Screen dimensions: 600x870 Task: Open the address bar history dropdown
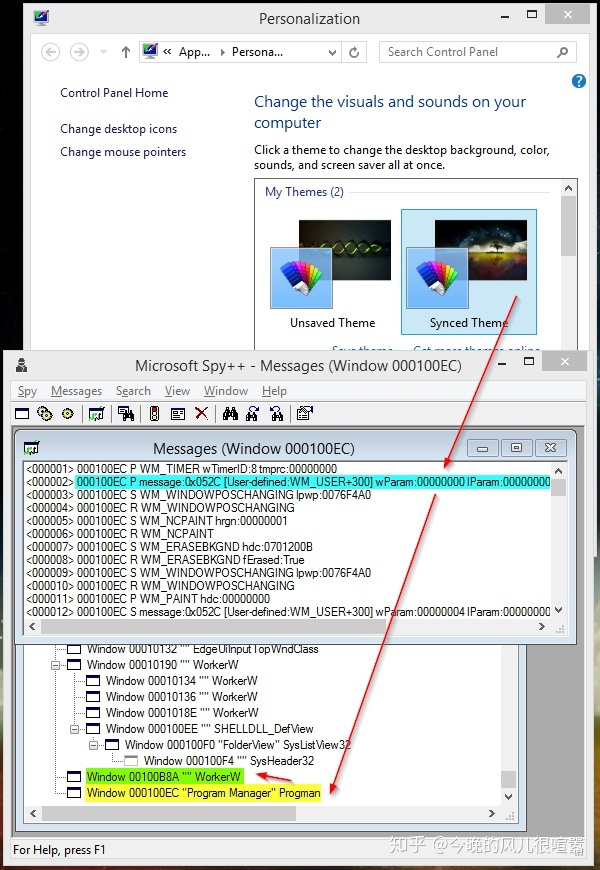click(x=332, y=53)
